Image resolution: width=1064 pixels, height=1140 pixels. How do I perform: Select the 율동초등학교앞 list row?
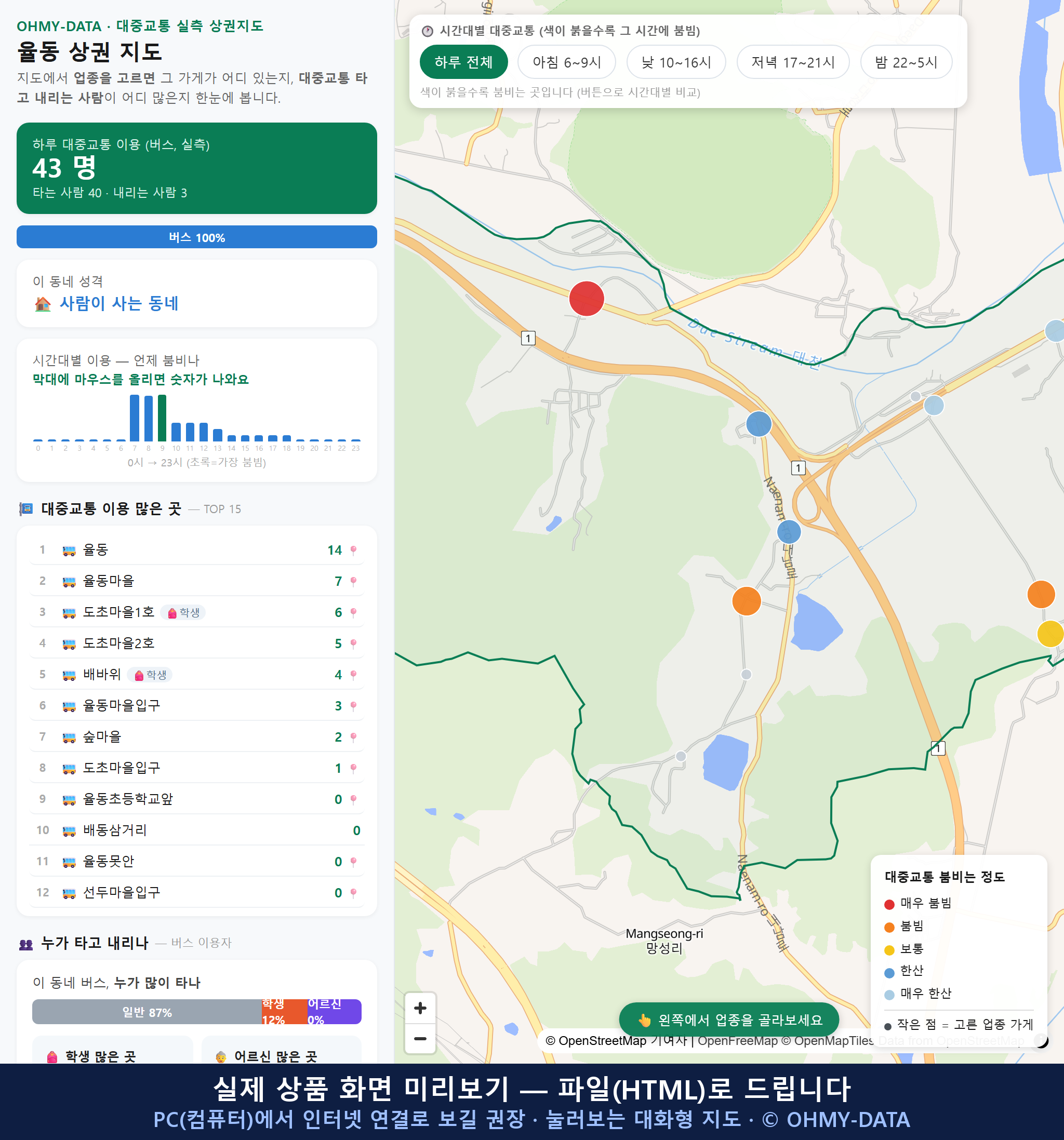point(197,799)
